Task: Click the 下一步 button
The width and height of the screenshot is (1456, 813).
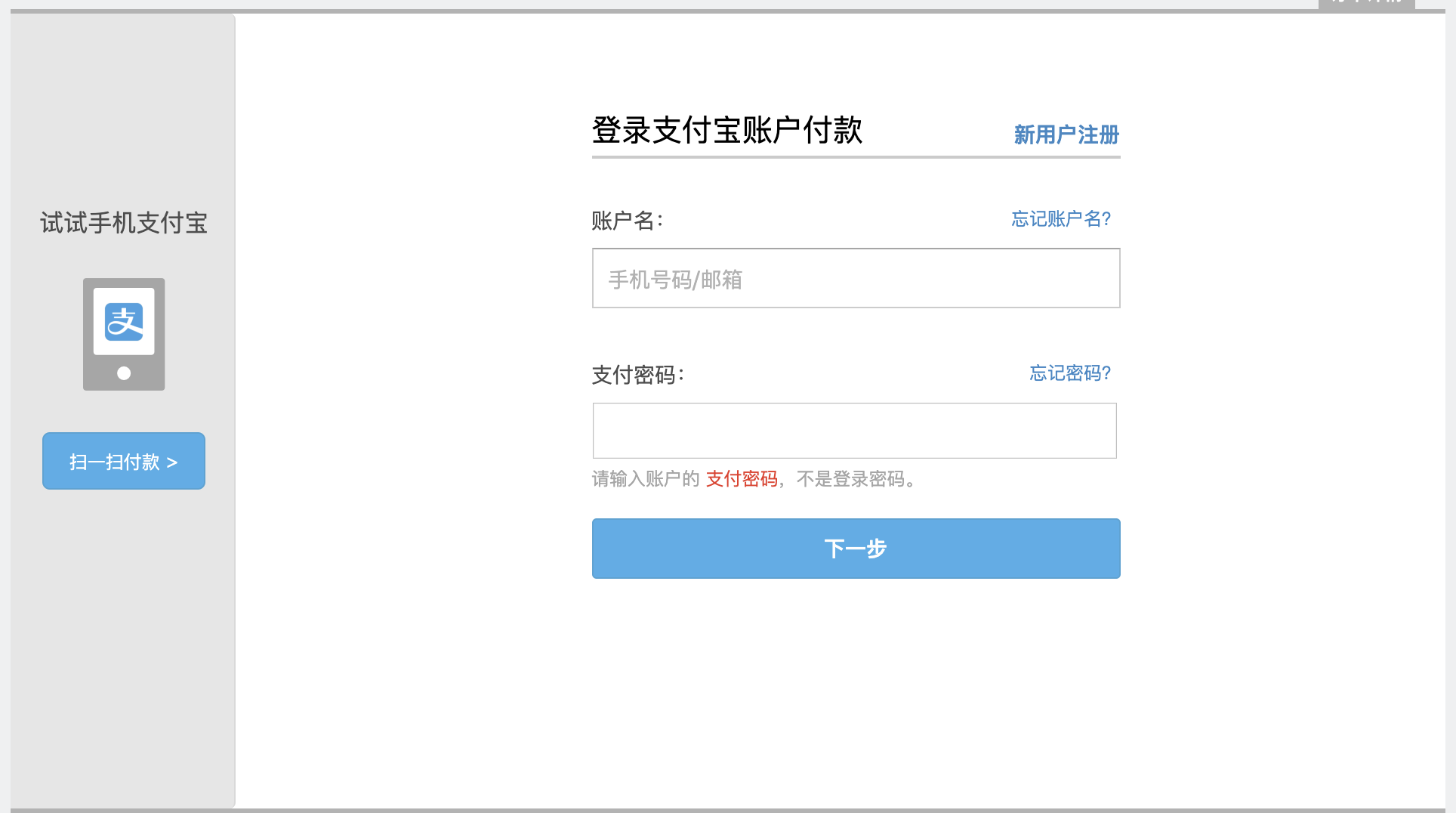Action: (856, 549)
